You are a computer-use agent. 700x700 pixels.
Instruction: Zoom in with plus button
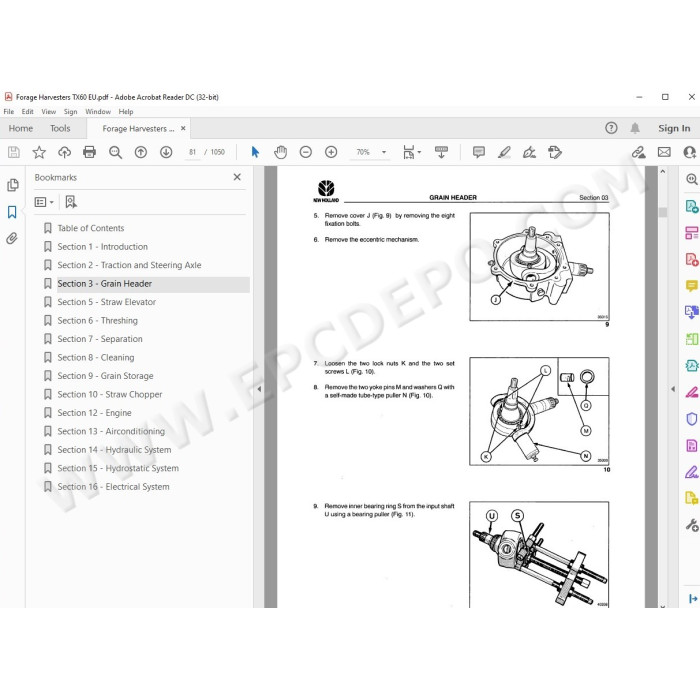331,152
